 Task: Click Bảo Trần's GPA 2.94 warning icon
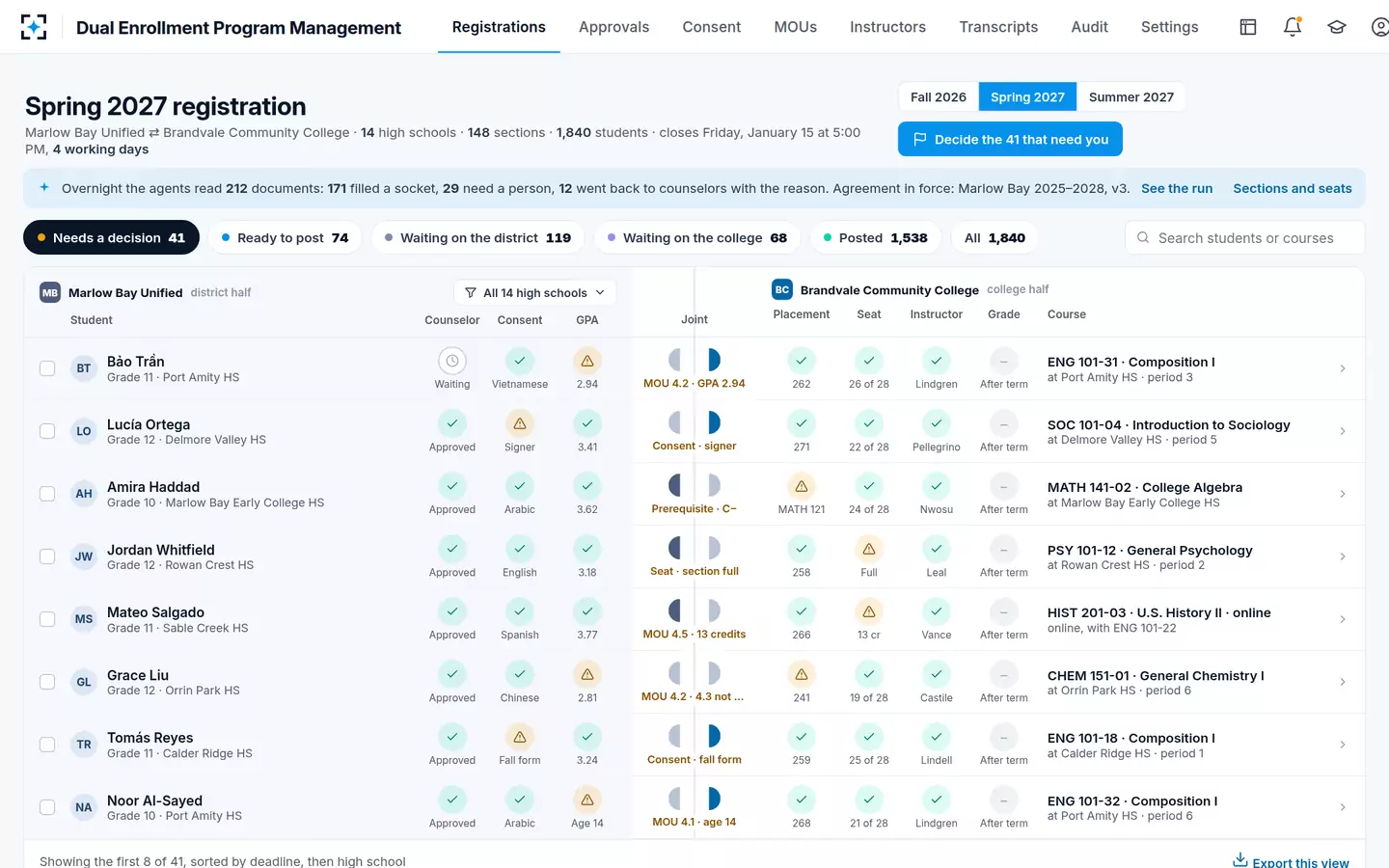(587, 361)
